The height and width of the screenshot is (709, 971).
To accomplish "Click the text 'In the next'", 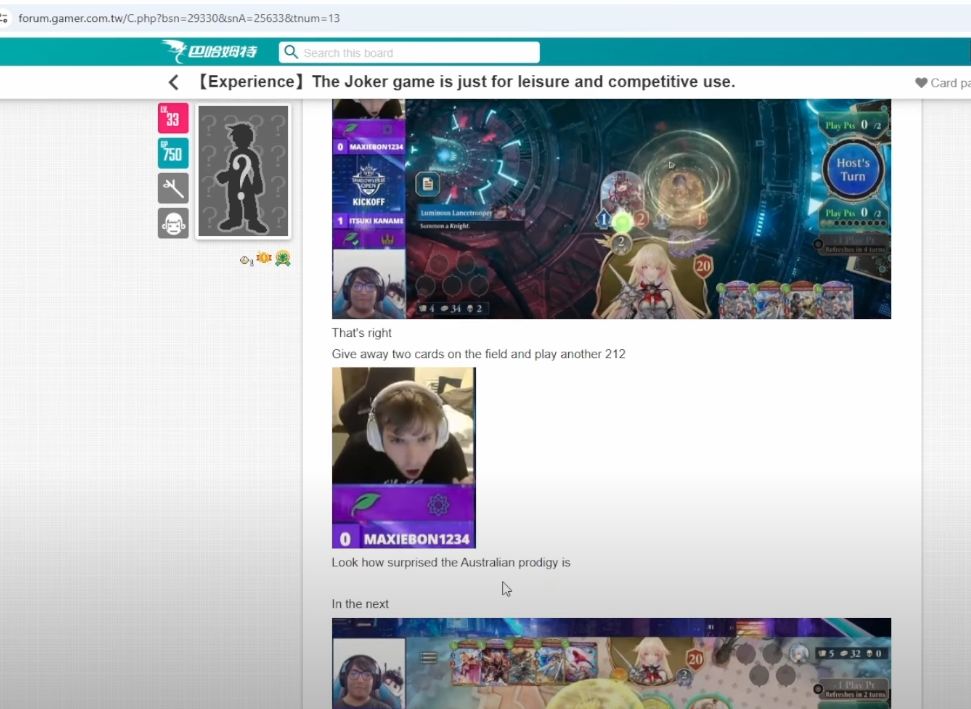I will 360,604.
